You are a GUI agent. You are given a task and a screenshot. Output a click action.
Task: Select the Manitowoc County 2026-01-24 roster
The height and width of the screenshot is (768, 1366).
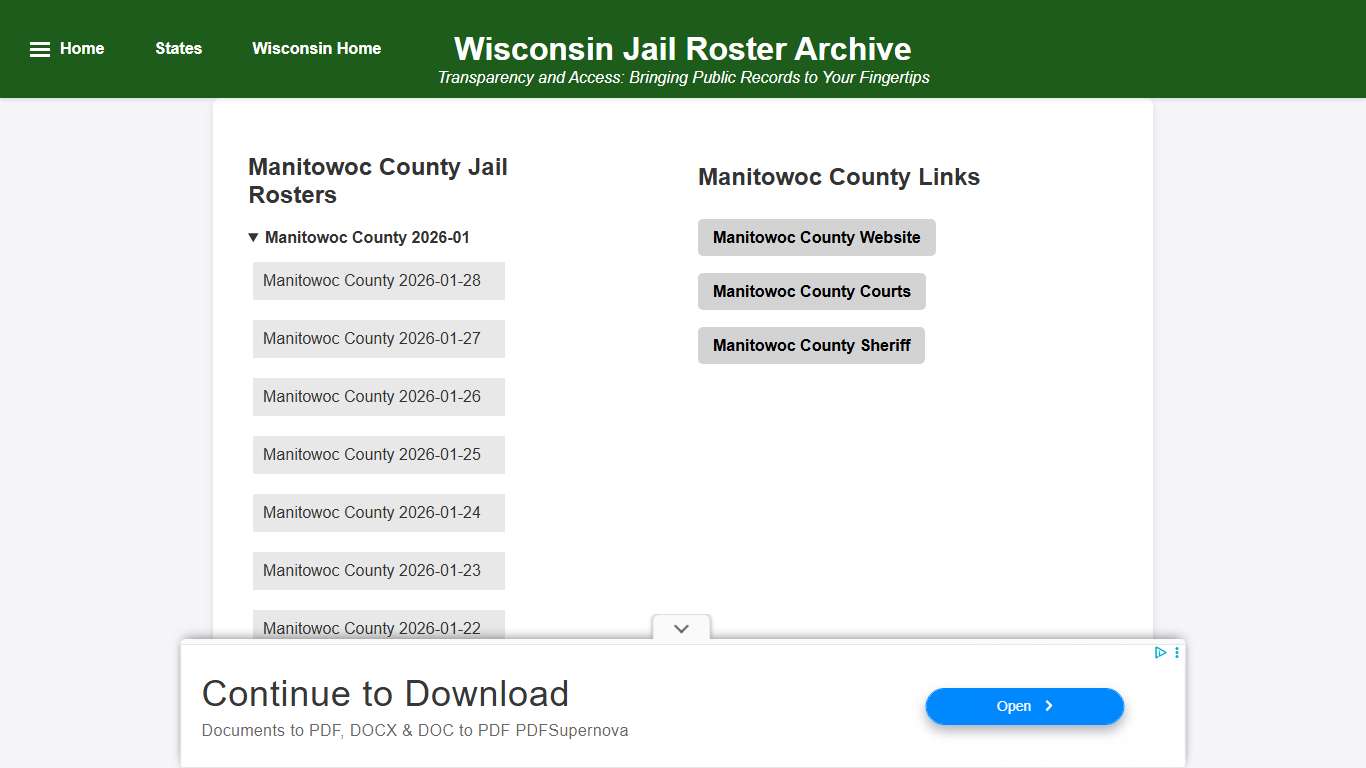point(378,513)
